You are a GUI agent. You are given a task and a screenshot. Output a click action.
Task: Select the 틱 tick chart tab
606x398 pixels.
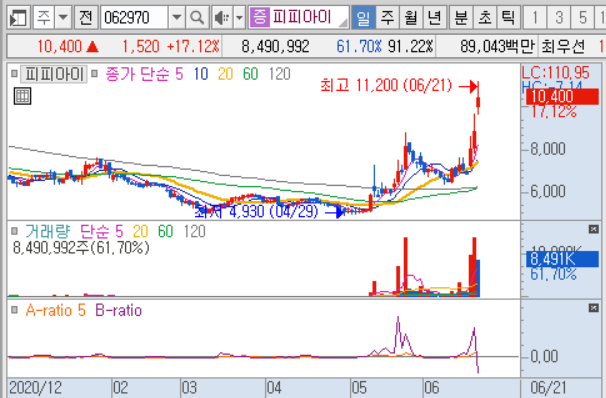coord(508,17)
